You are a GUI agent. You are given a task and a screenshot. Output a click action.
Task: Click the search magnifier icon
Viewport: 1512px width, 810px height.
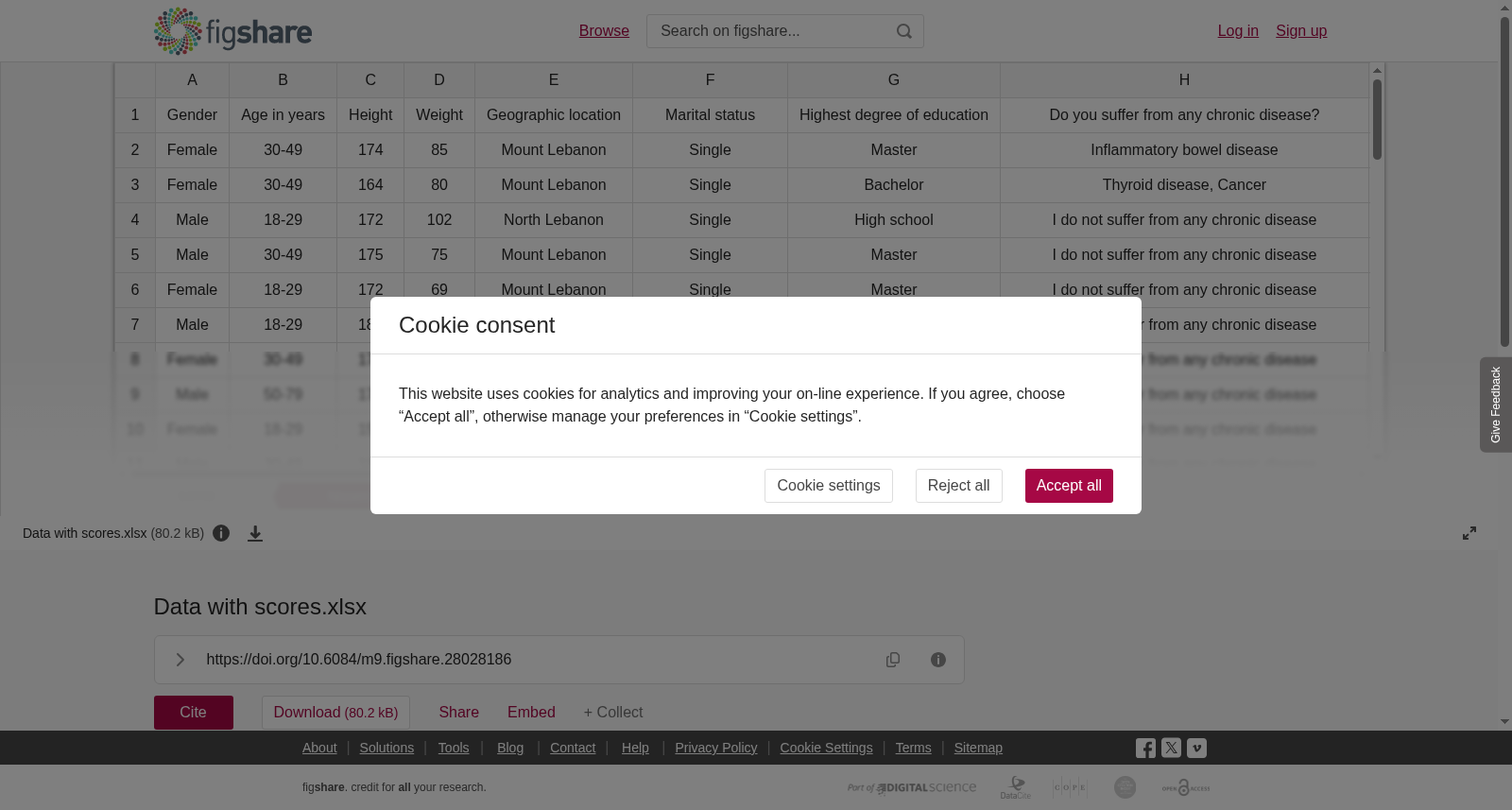pyautogui.click(x=904, y=31)
